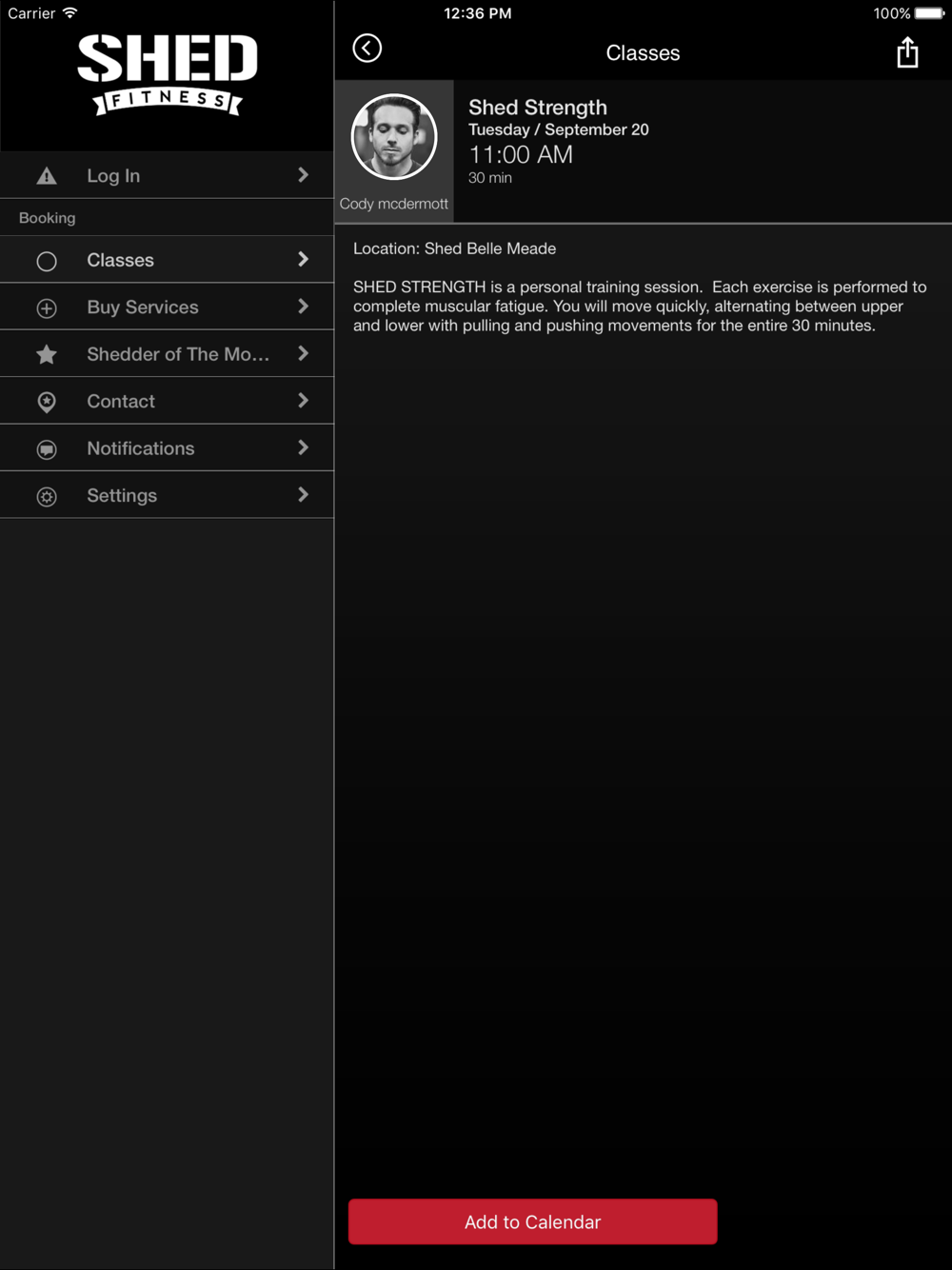This screenshot has width=952, height=1270.
Task: Expand the Settings row chevron
Action: click(303, 495)
